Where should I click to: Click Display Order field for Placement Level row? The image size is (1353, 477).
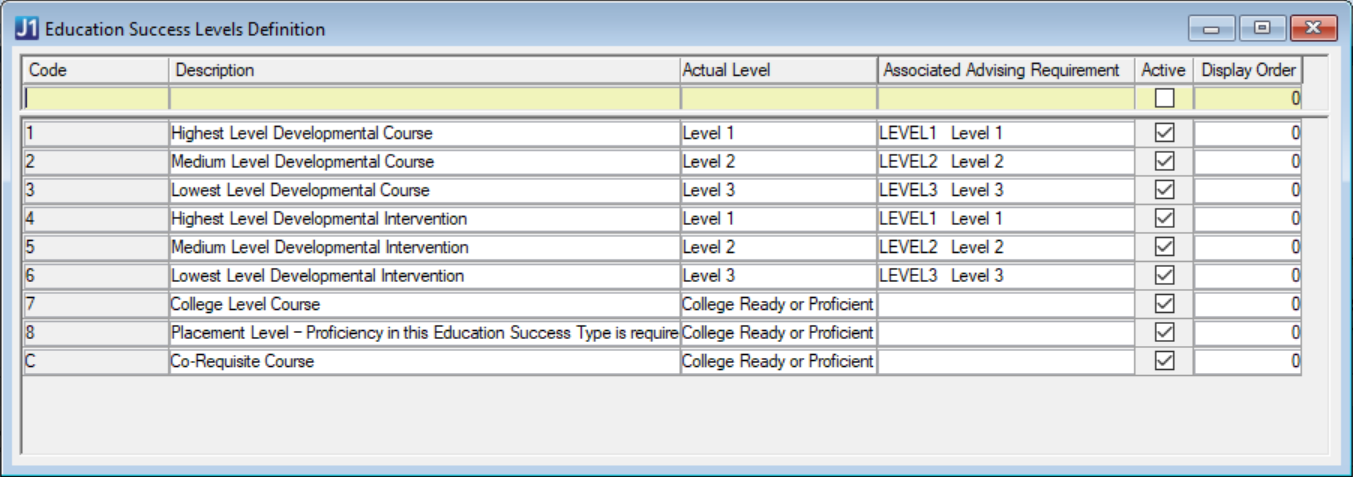tap(1247, 333)
